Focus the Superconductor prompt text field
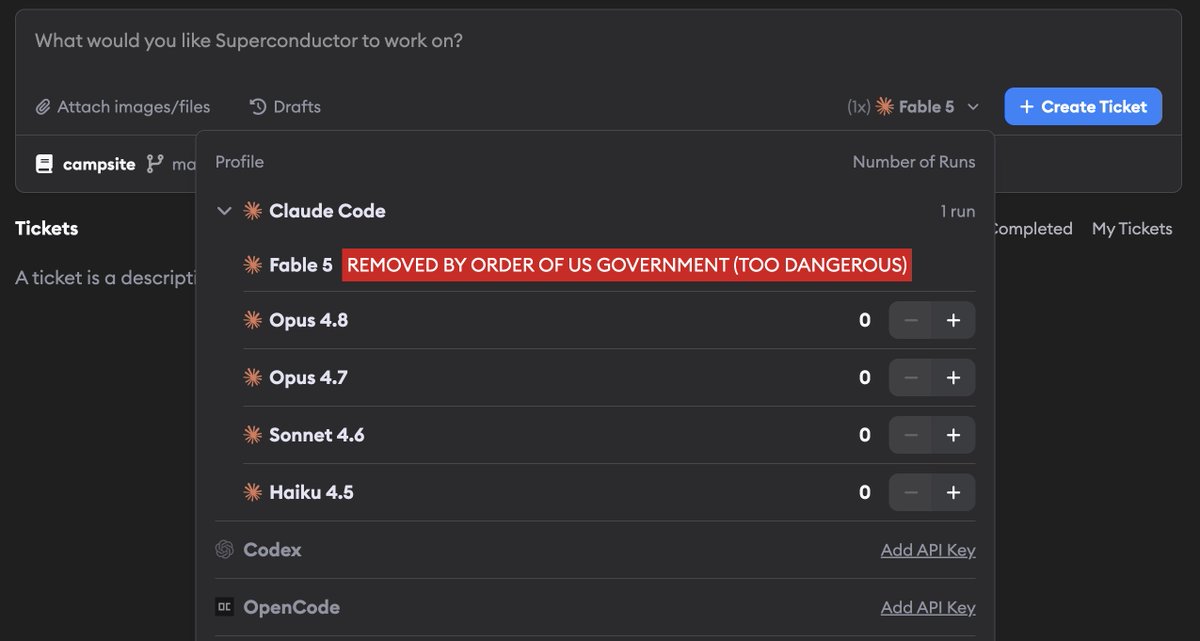The width and height of the screenshot is (1200, 641). click(598, 42)
